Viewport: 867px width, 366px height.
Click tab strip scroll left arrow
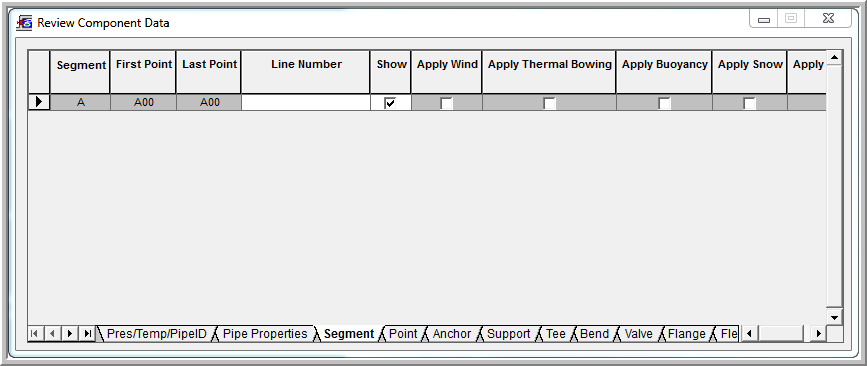tap(749, 333)
